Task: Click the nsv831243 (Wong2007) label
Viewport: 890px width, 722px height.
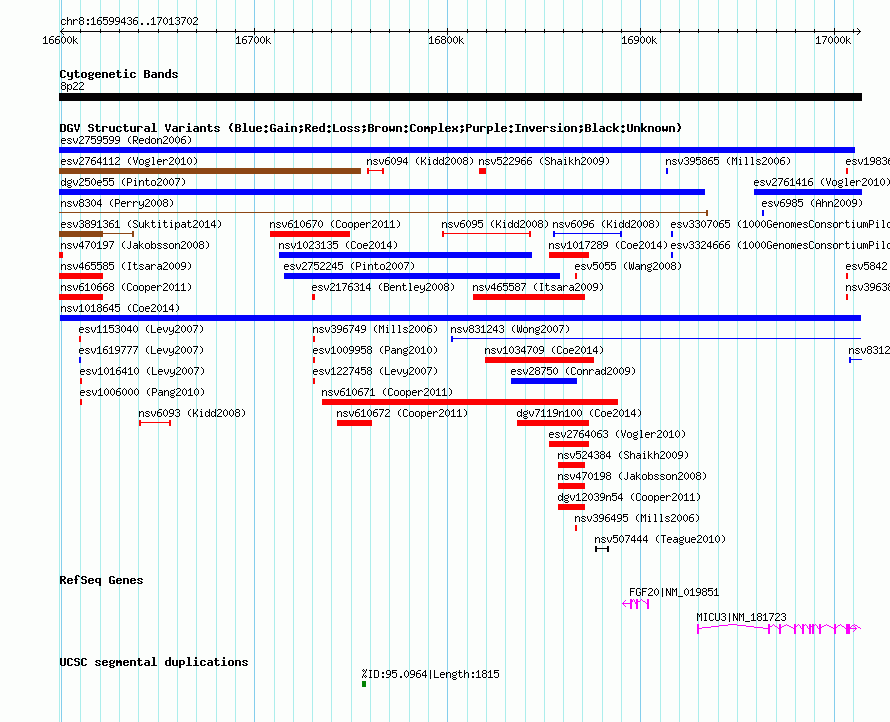Action: coord(510,329)
